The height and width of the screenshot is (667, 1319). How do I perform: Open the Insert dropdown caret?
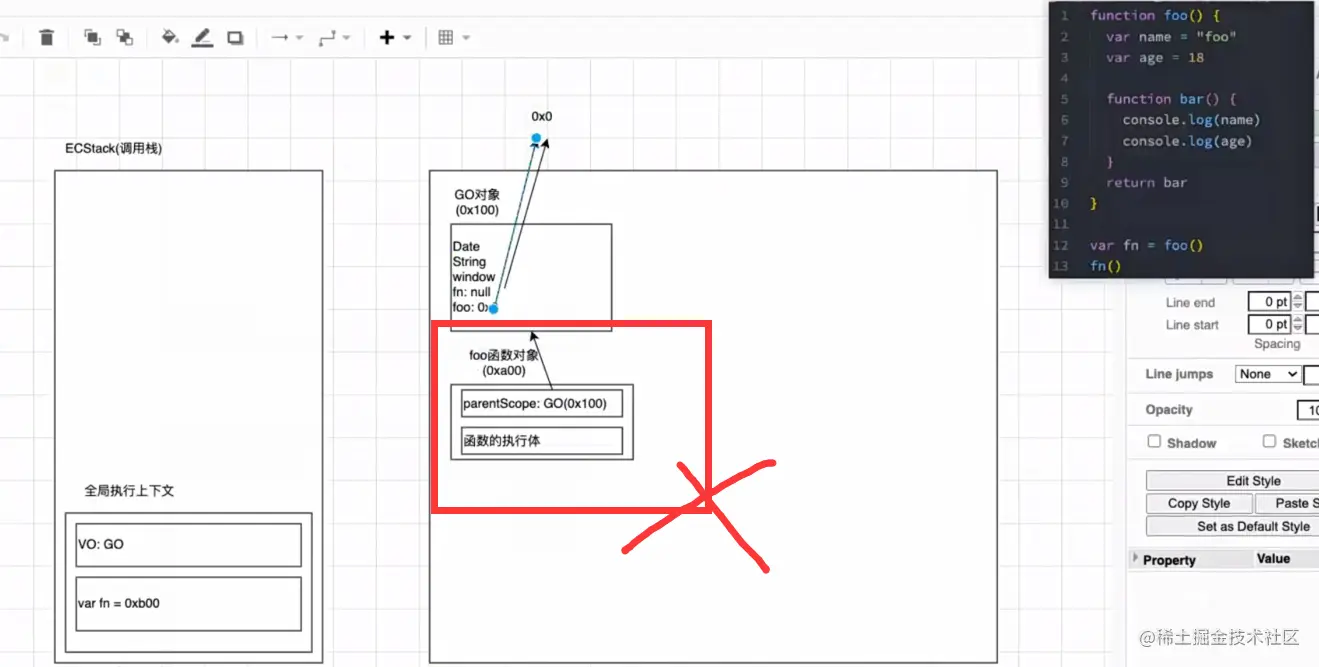click(407, 38)
